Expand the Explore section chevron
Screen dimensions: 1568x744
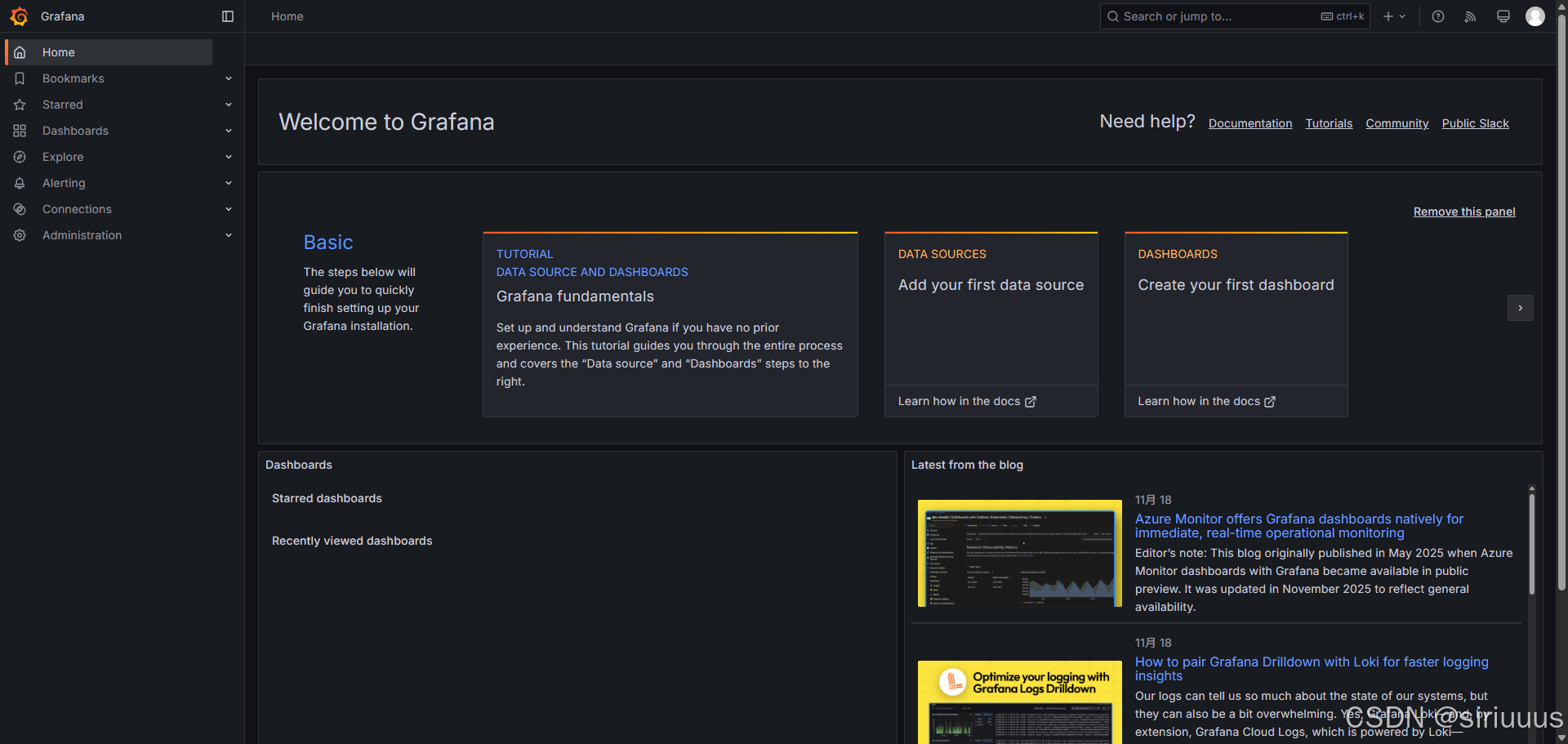click(229, 157)
